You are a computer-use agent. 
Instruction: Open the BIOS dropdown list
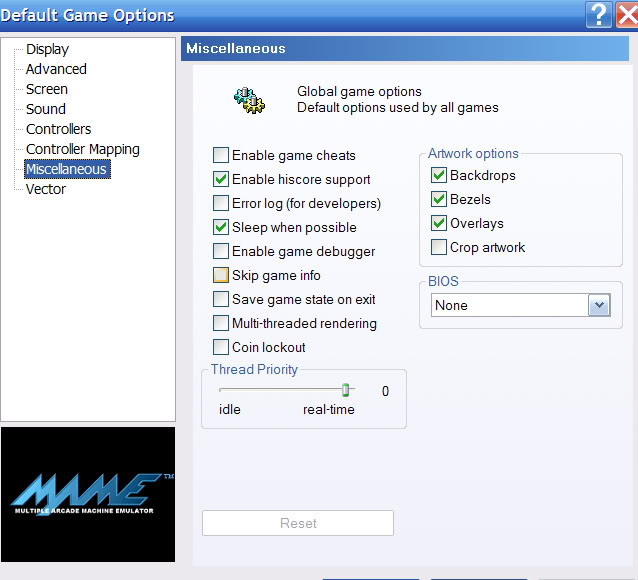[599, 306]
